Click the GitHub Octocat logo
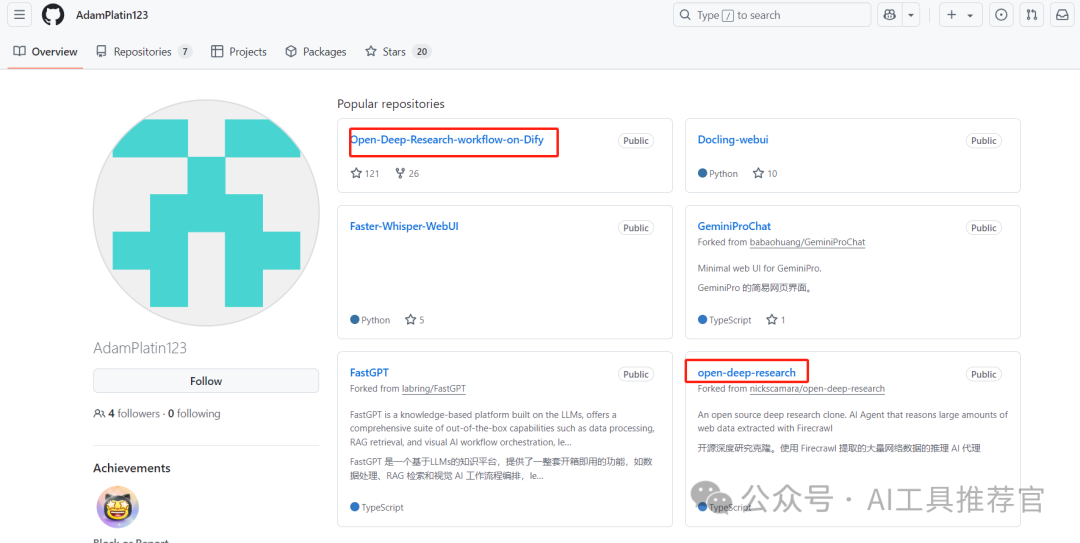Image resolution: width=1080 pixels, height=543 pixels. point(53,14)
